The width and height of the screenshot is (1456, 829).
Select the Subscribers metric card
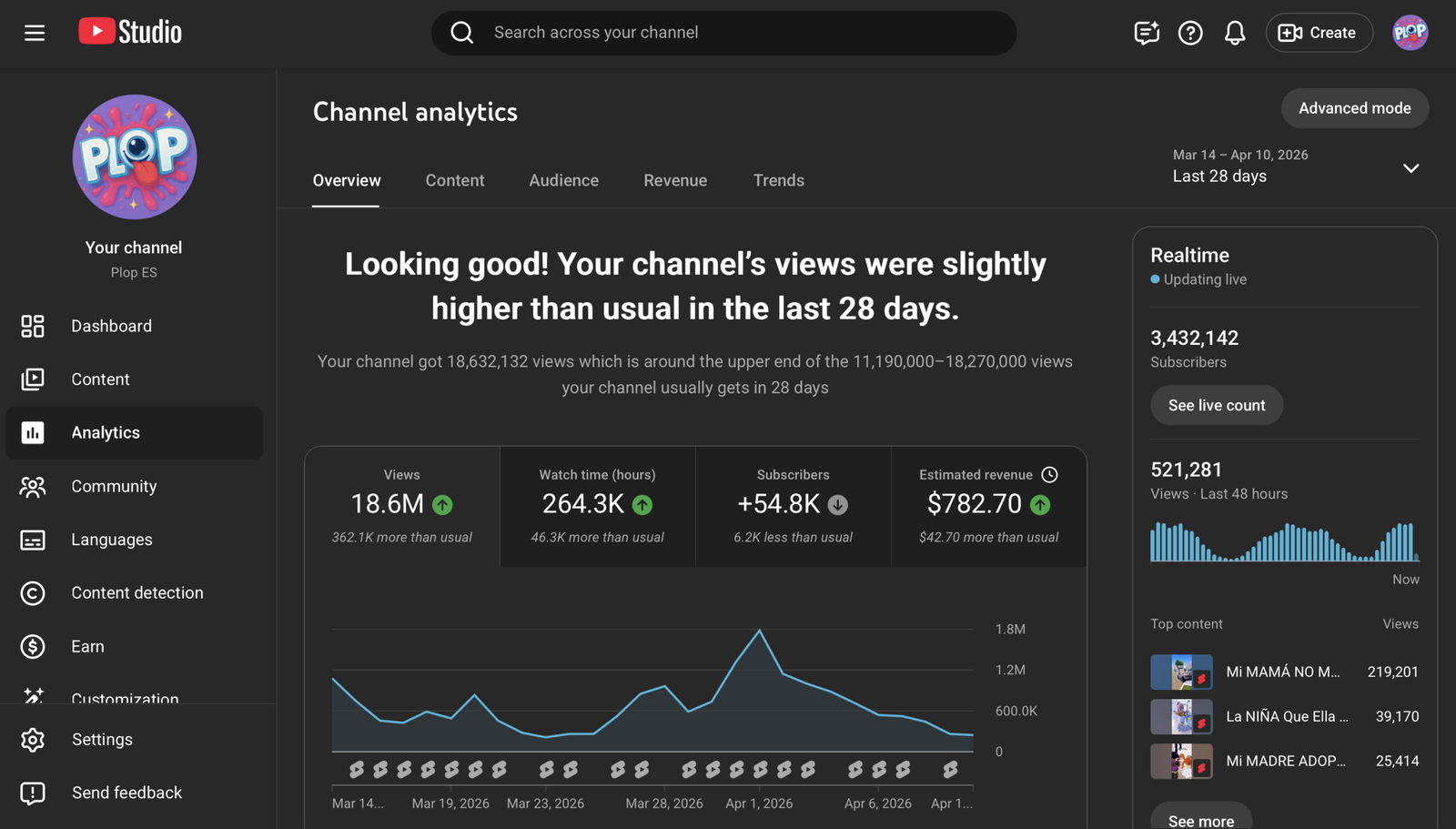tap(793, 506)
